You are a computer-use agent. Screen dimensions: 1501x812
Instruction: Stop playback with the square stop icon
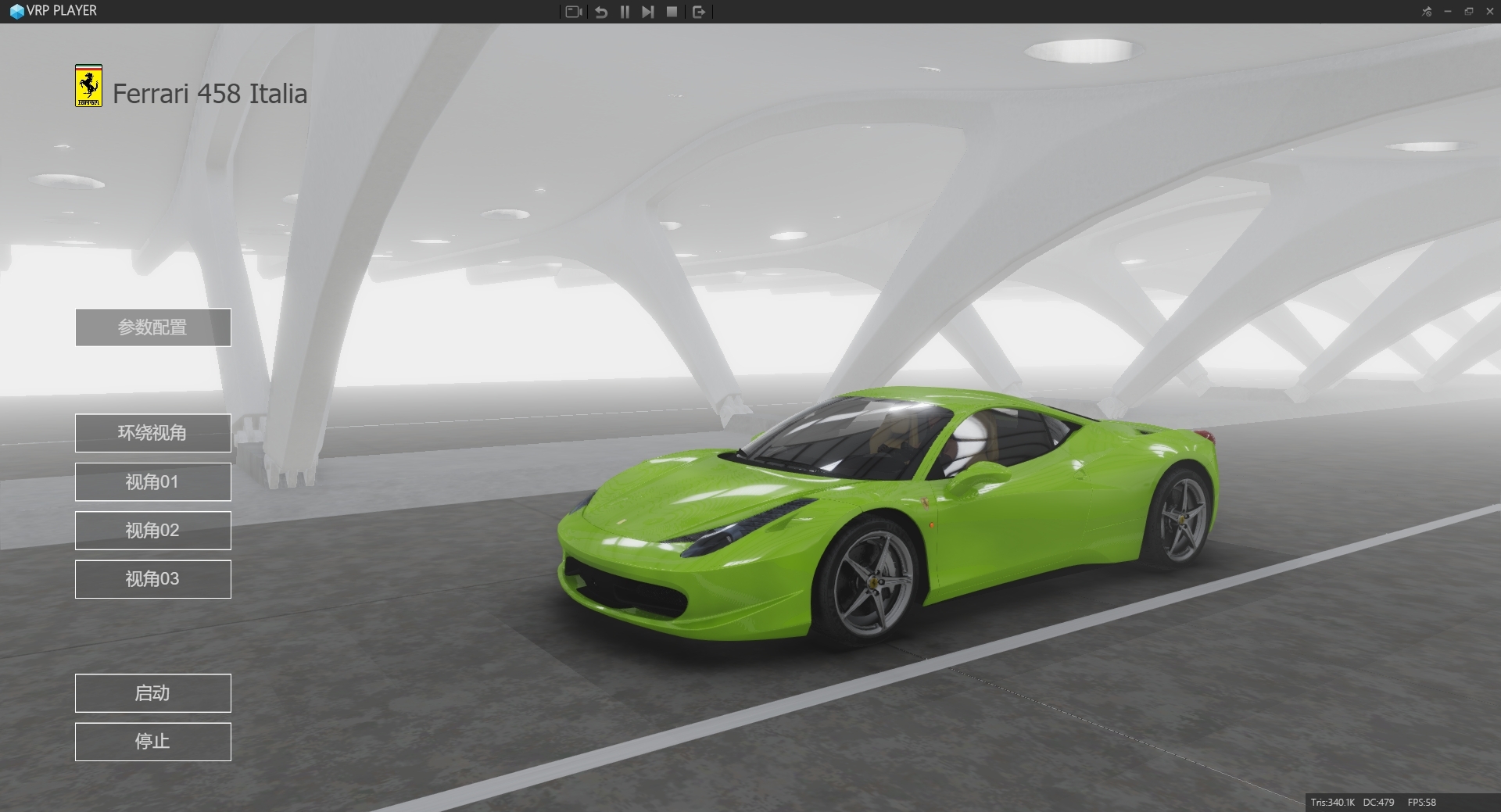[672, 12]
